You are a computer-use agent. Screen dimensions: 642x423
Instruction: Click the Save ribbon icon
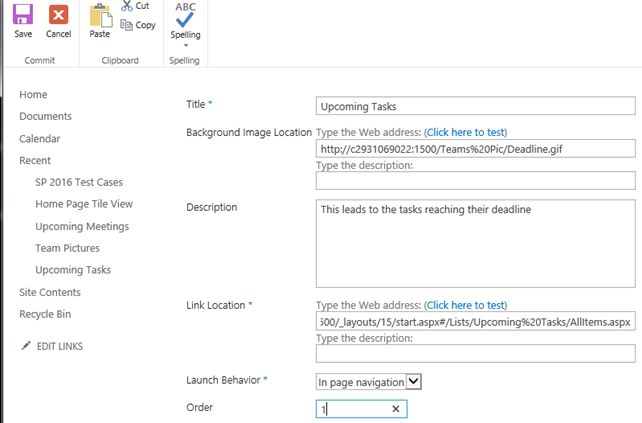[23, 17]
